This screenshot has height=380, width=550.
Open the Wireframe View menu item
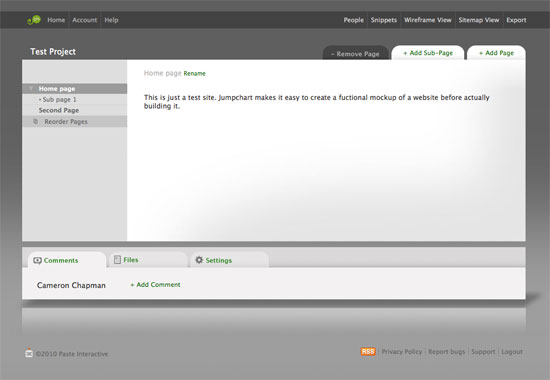[428, 20]
